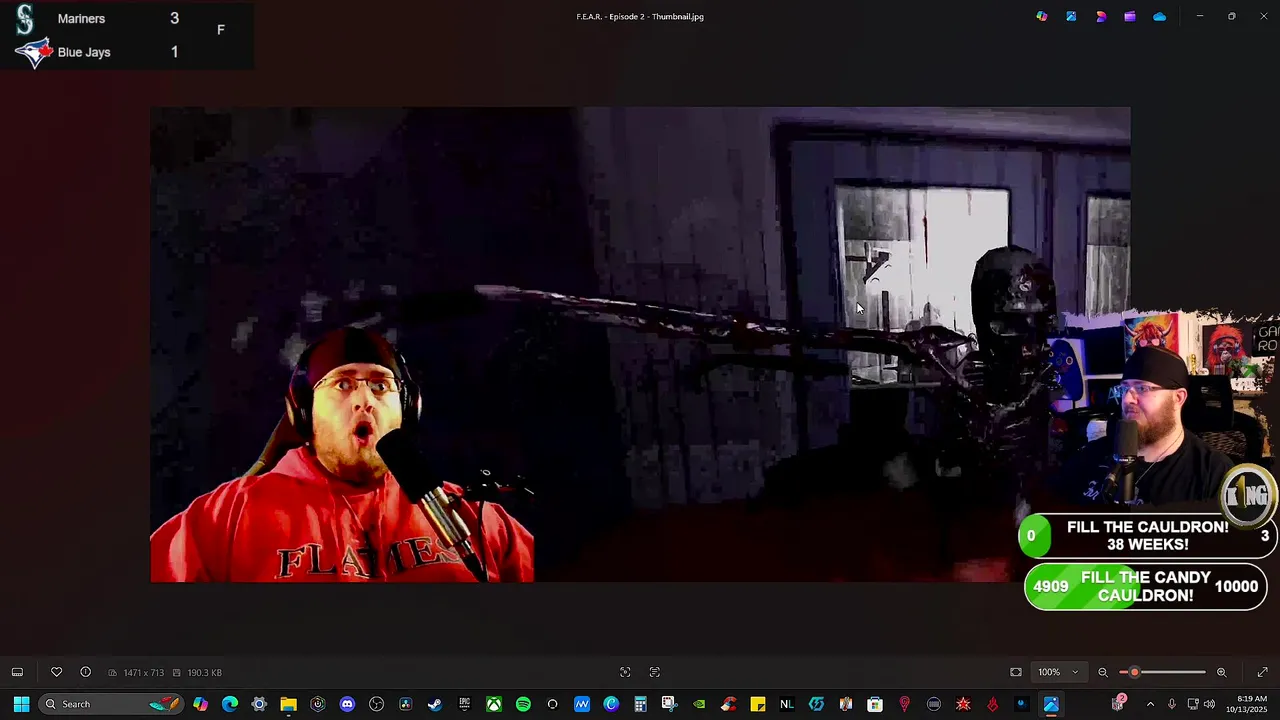Click the zoom out magnifier icon
Screen dimensions: 1280x720
coord(1103,672)
